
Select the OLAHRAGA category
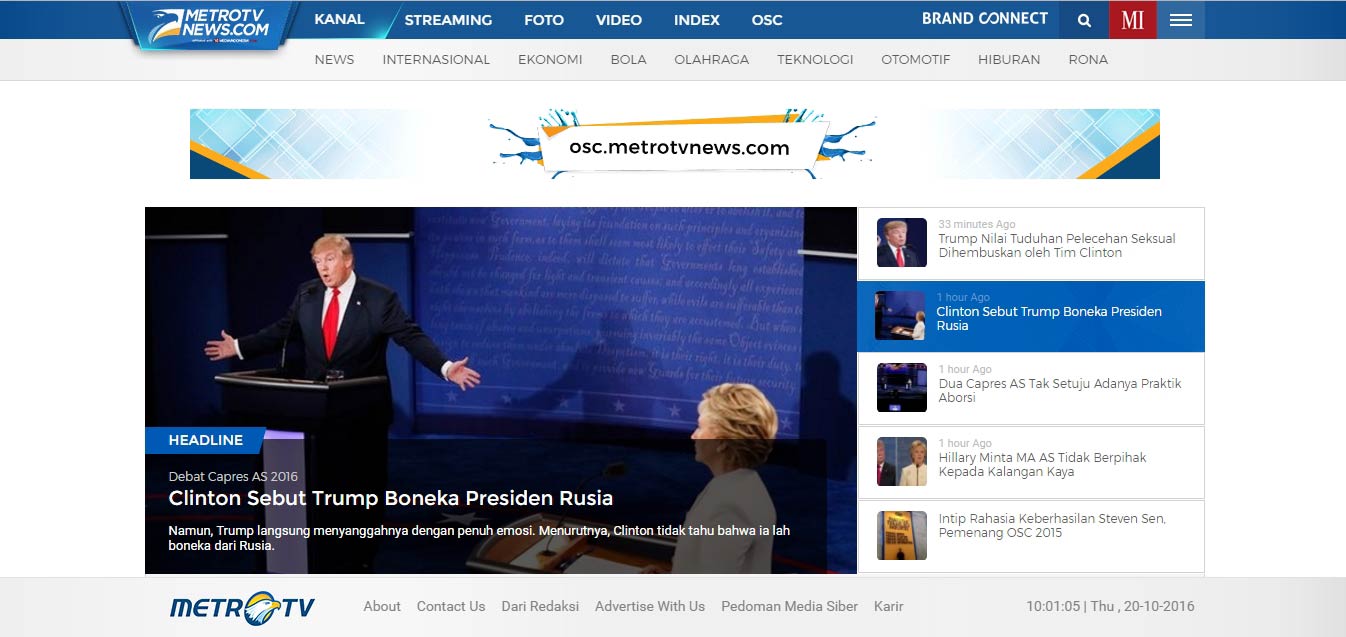[x=712, y=60]
